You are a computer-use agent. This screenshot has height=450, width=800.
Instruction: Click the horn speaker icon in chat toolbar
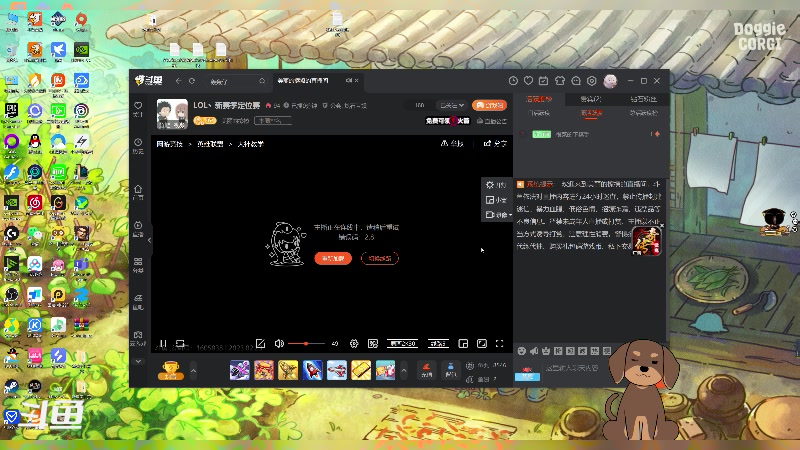(534, 351)
